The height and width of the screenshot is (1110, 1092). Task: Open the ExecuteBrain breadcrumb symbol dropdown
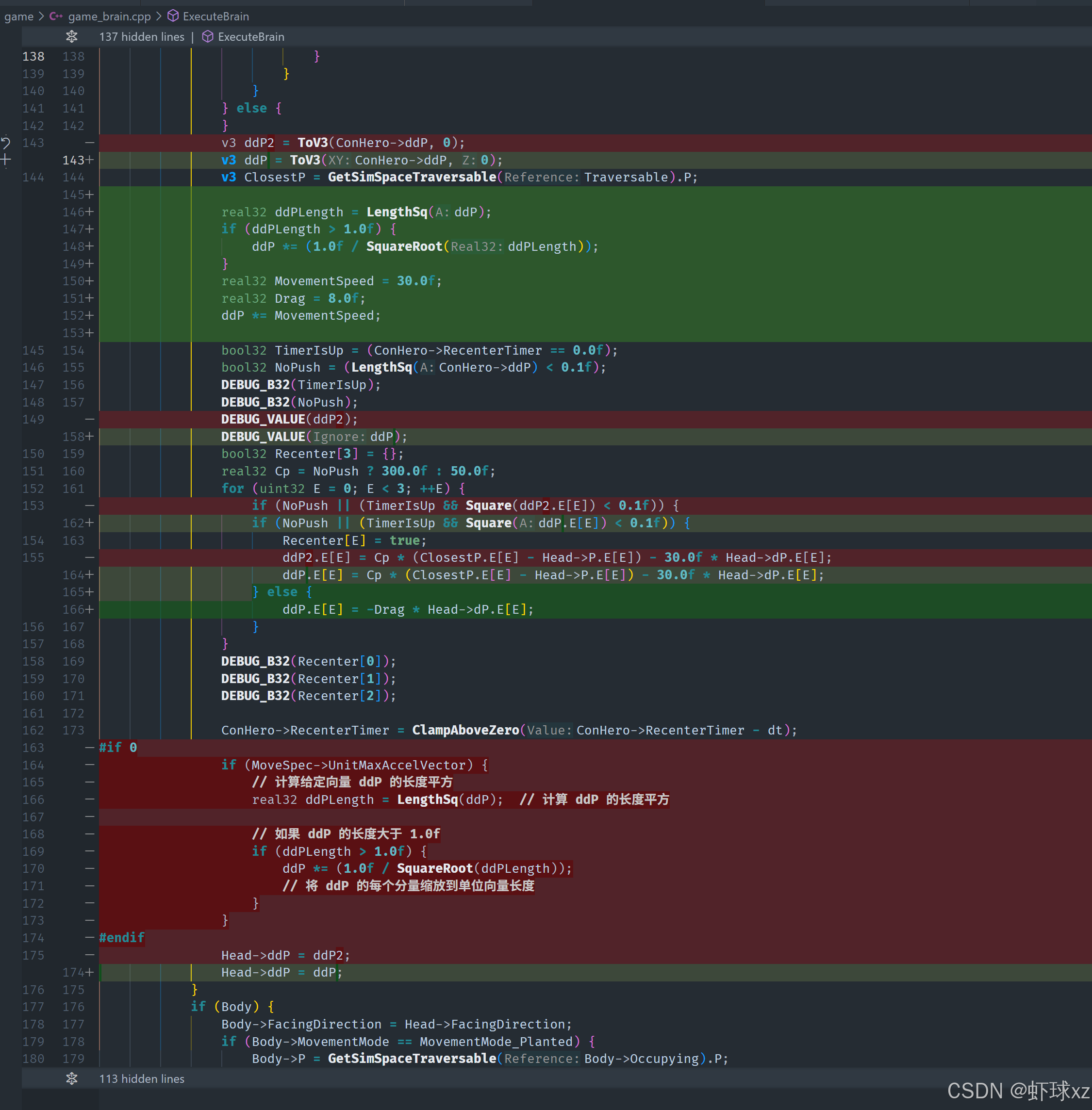[x=215, y=16]
